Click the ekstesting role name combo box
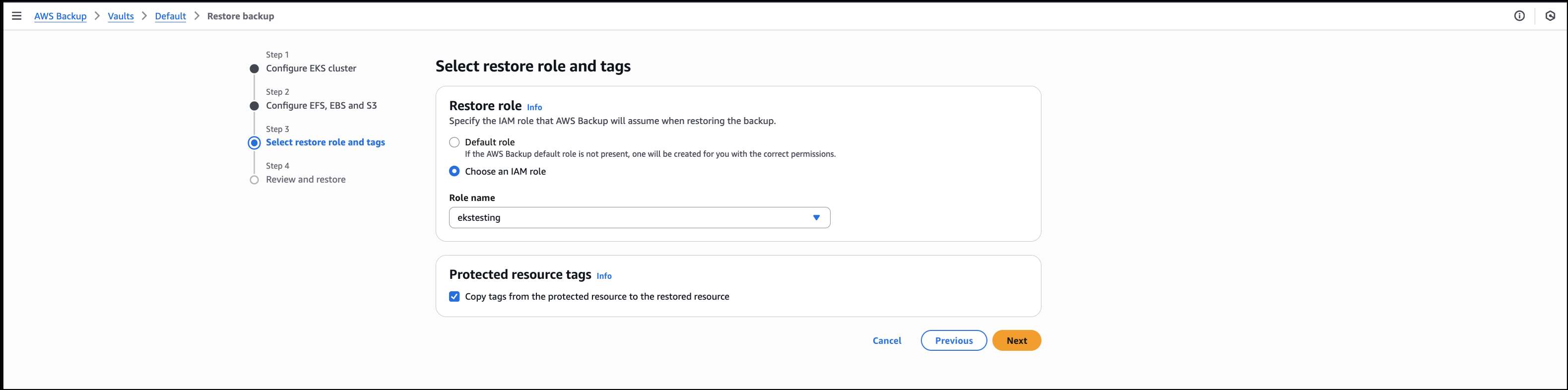The height and width of the screenshot is (390, 1568). click(x=627, y=218)
